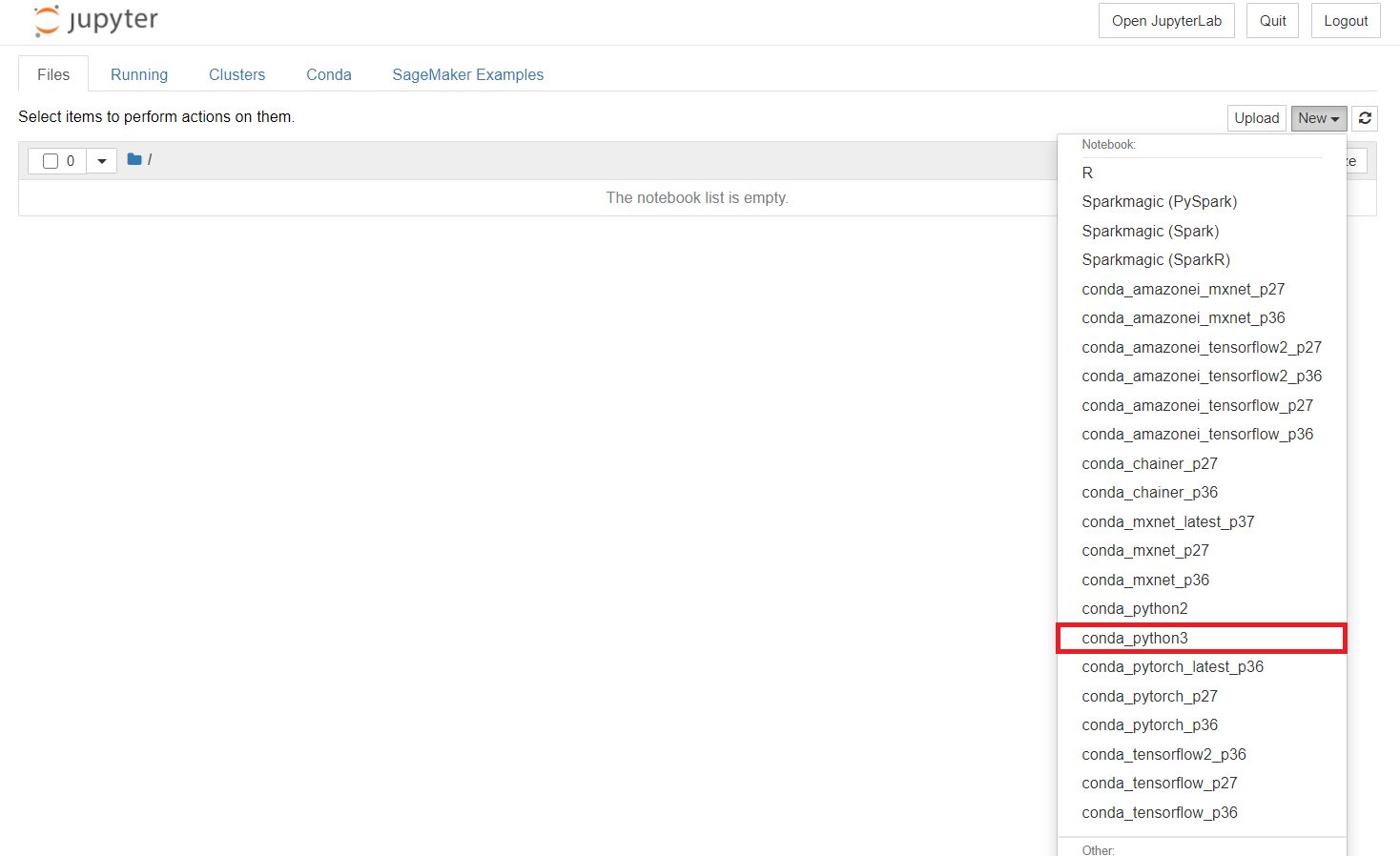
Task: Select Sparkmagic (Spark) kernel
Action: pos(1202,231)
